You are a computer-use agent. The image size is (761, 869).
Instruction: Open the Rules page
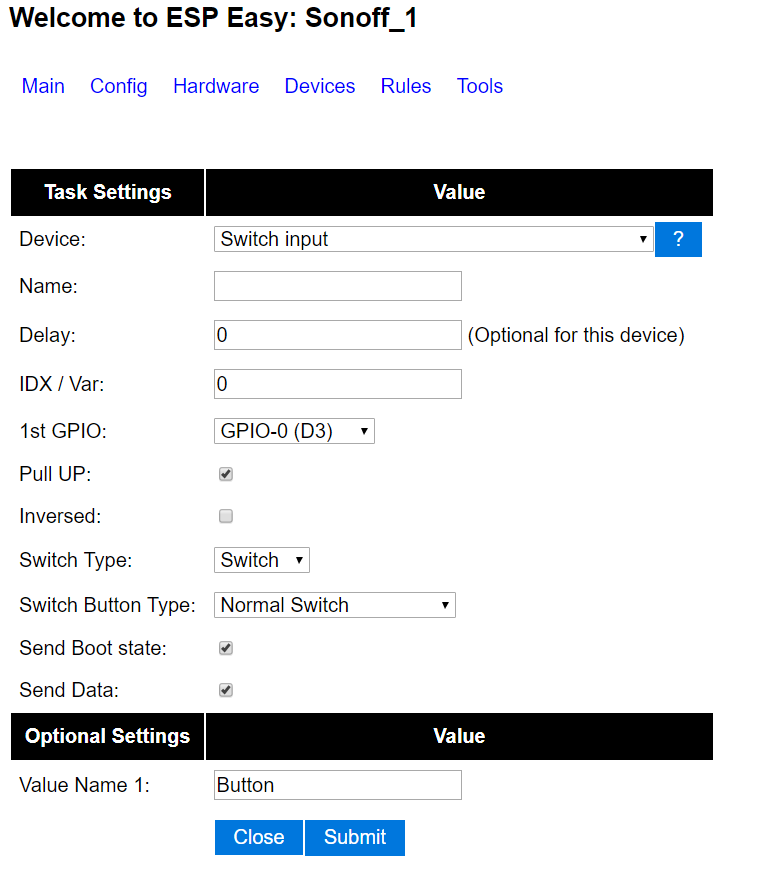pyautogui.click(x=406, y=86)
